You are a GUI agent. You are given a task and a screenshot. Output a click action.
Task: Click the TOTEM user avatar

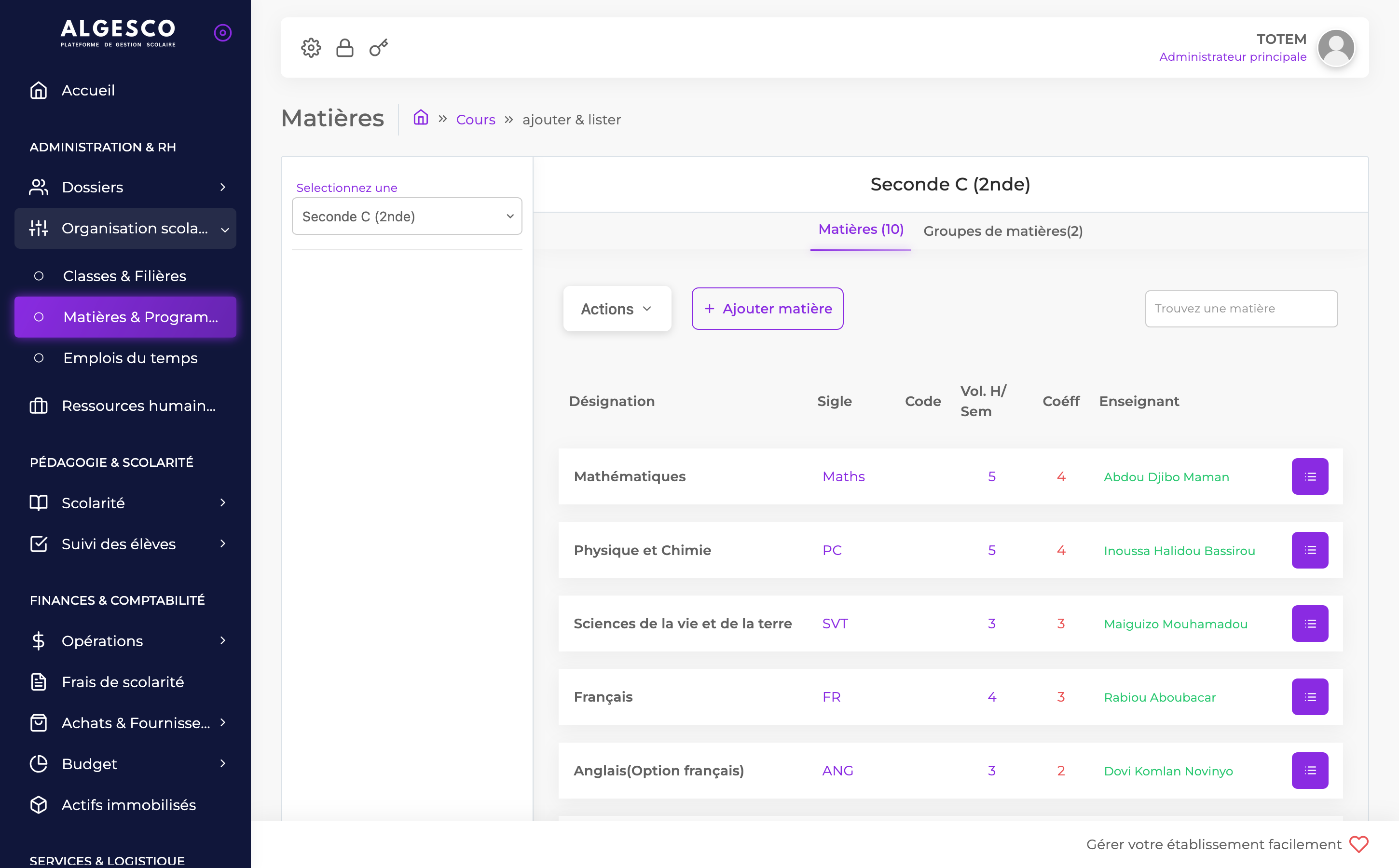coord(1336,48)
